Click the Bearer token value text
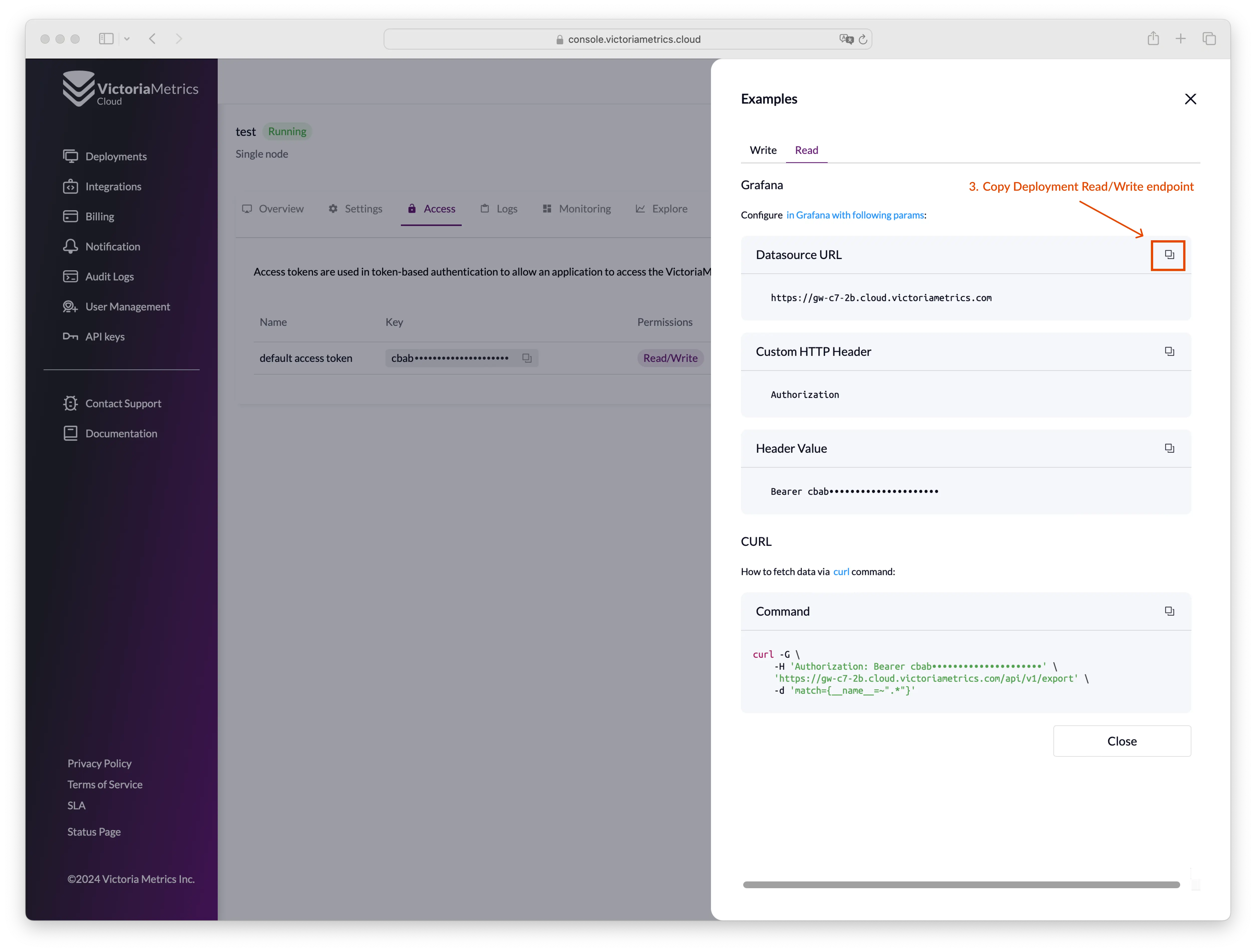The width and height of the screenshot is (1256, 952). [854, 492]
